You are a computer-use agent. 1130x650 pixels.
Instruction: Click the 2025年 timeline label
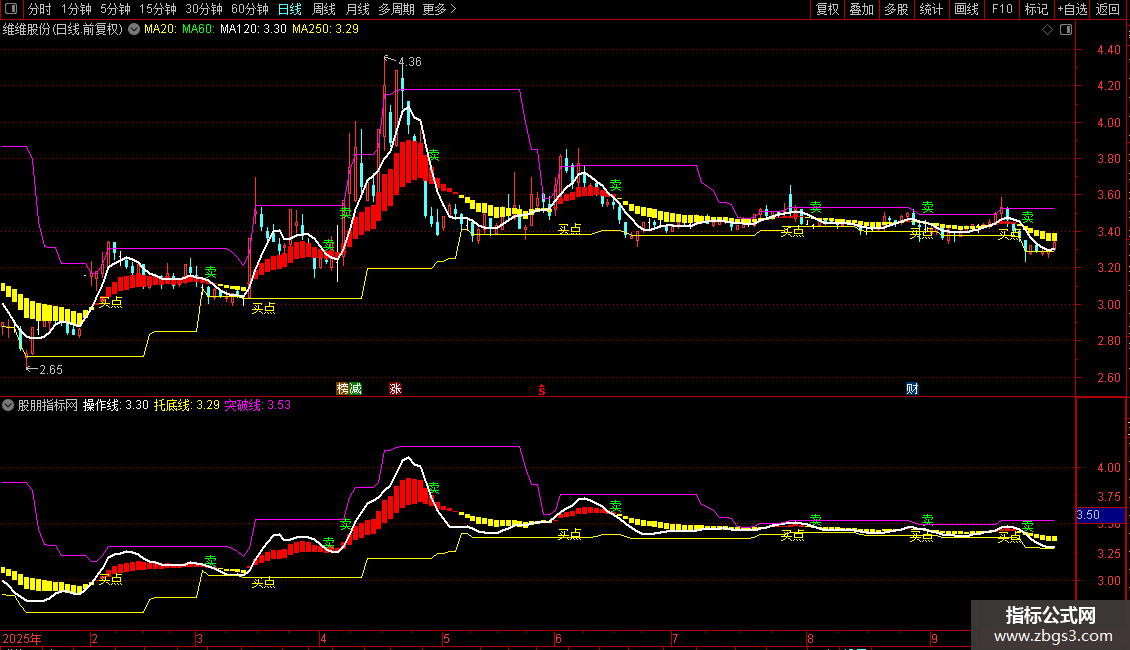[x=22, y=638]
